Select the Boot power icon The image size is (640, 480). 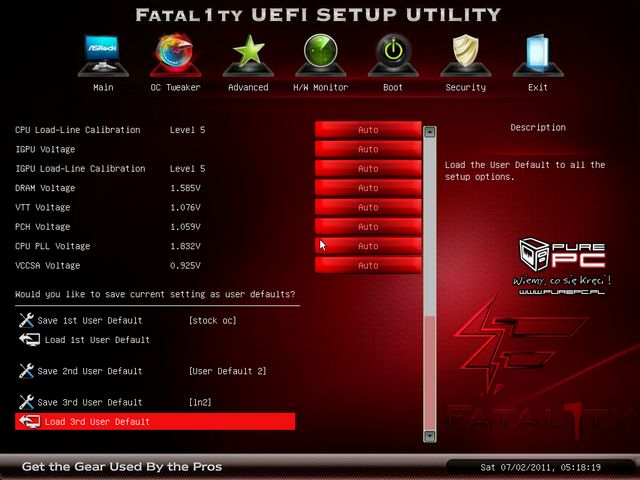[393, 56]
